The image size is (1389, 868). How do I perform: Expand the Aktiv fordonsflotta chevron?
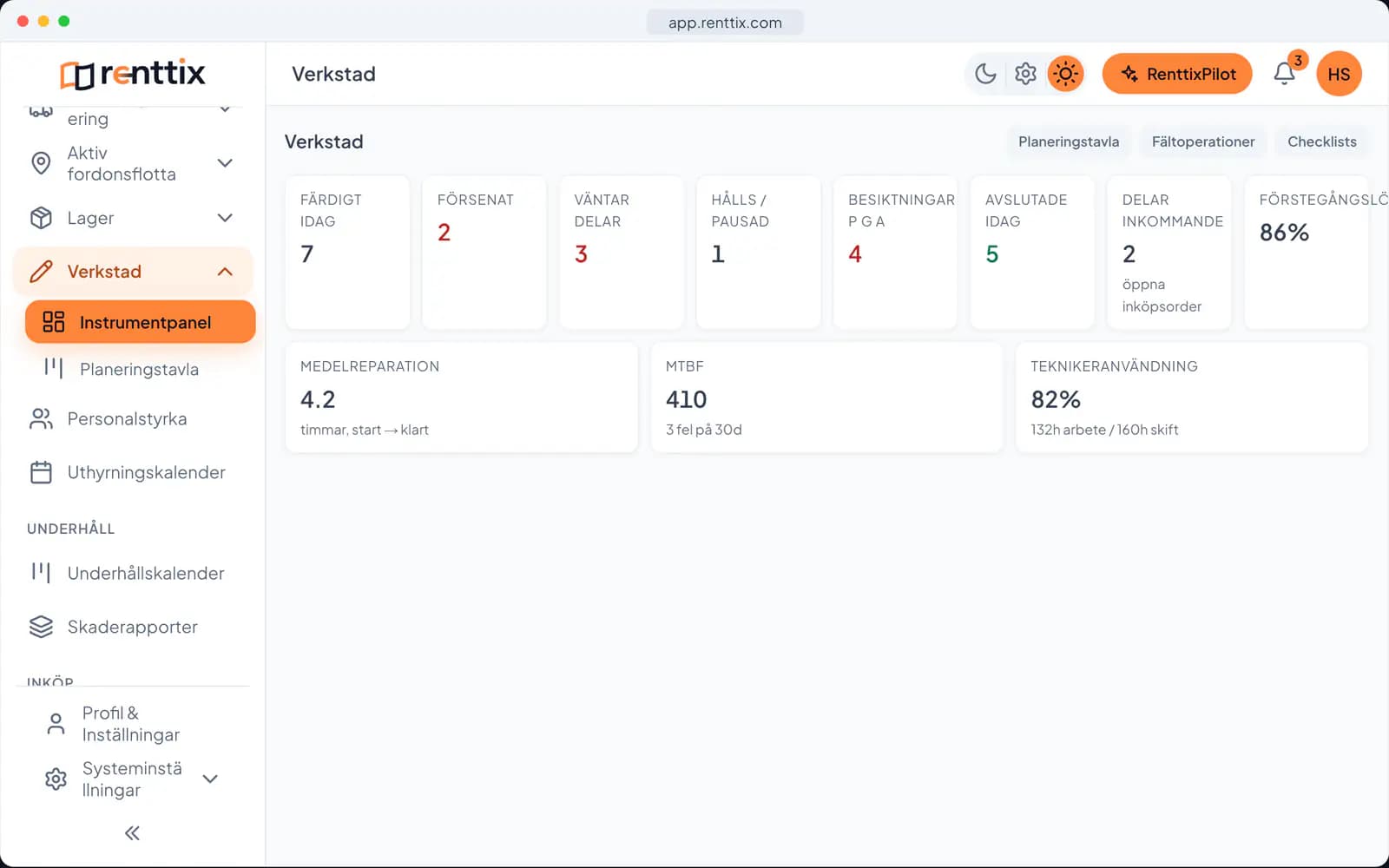point(225,163)
